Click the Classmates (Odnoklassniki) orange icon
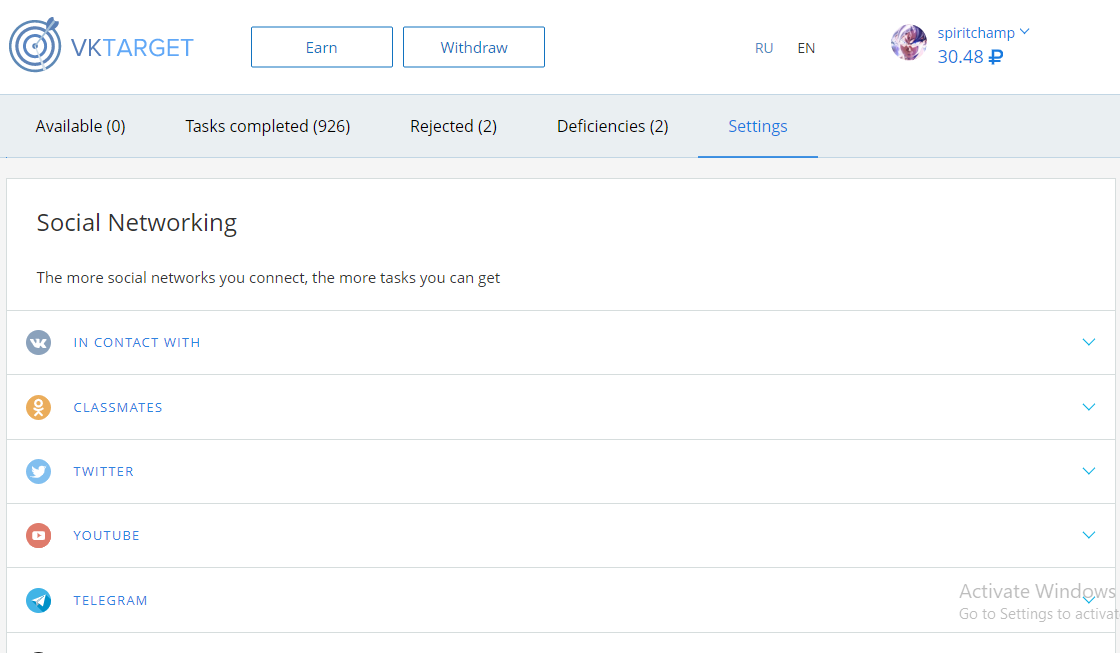Image resolution: width=1120 pixels, height=653 pixels. [39, 407]
